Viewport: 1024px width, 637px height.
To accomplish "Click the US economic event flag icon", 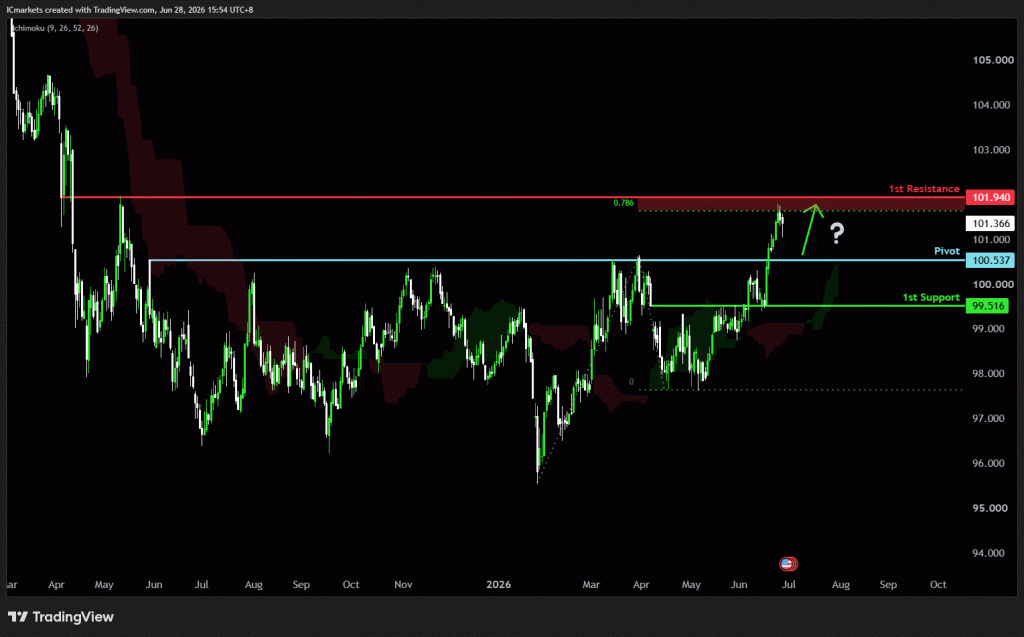I will pyautogui.click(x=788, y=563).
